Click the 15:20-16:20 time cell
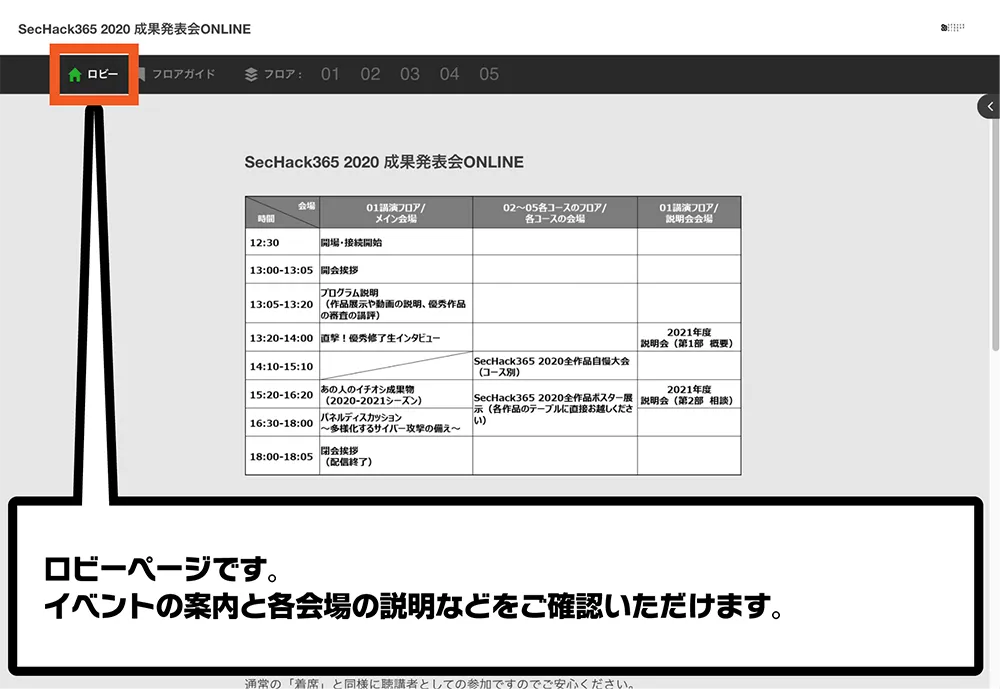The height and width of the screenshot is (689, 1000). (282, 395)
